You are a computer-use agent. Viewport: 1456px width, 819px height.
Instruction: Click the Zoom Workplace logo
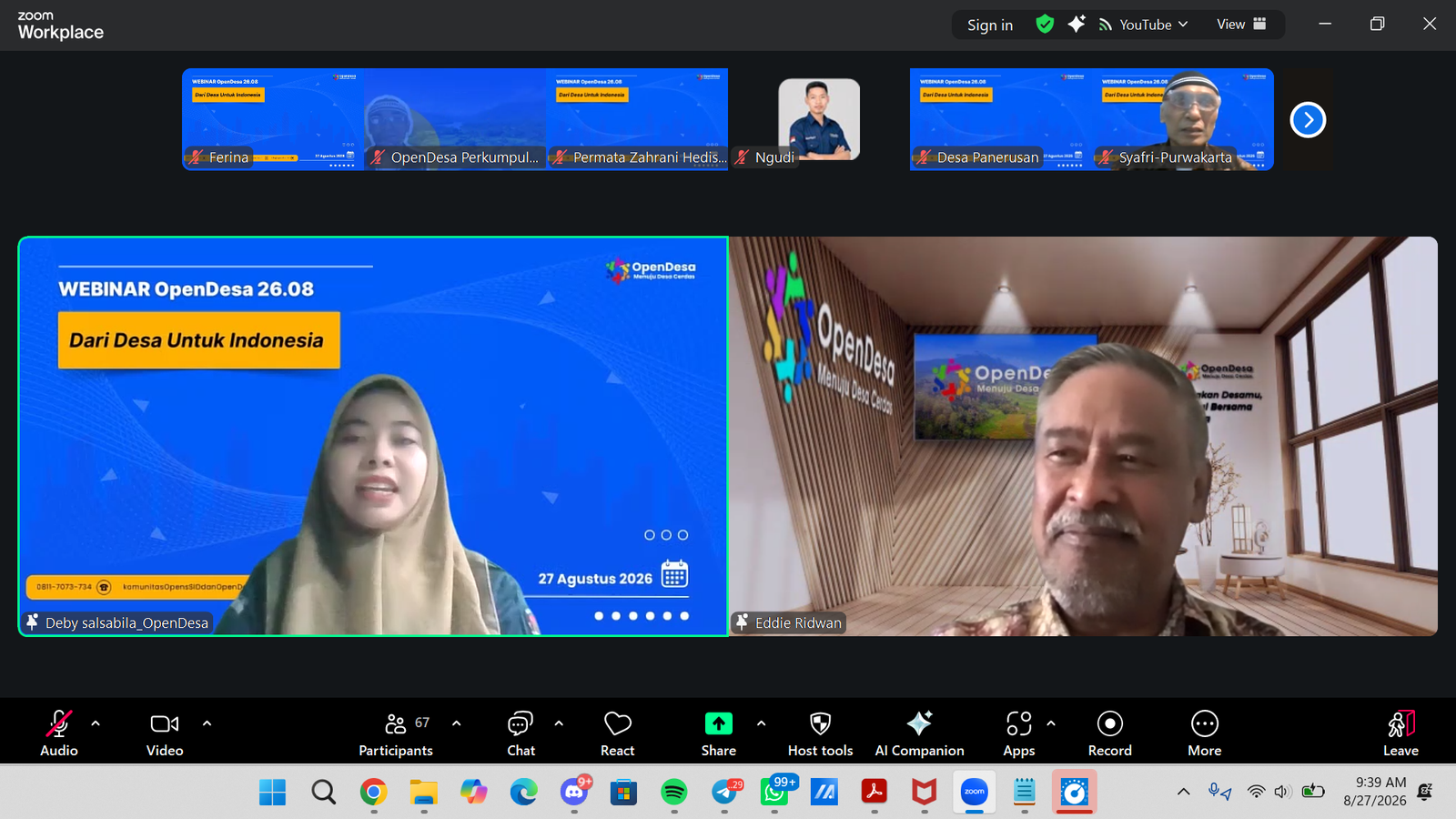click(x=60, y=25)
